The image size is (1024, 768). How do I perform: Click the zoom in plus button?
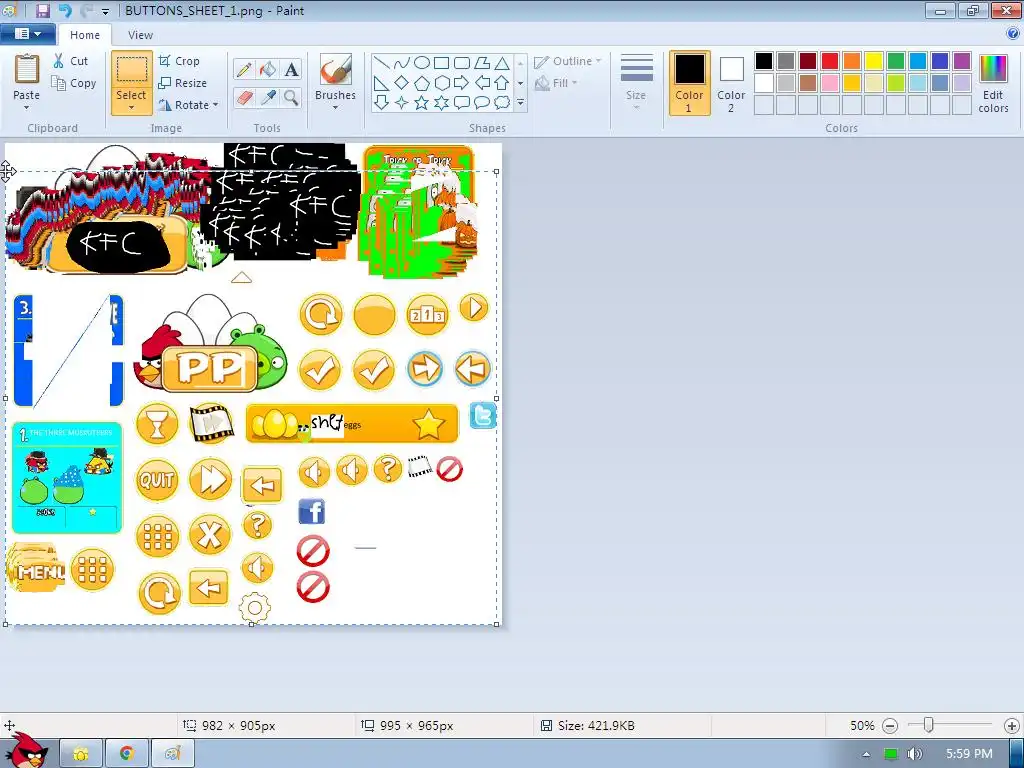tap(1012, 726)
